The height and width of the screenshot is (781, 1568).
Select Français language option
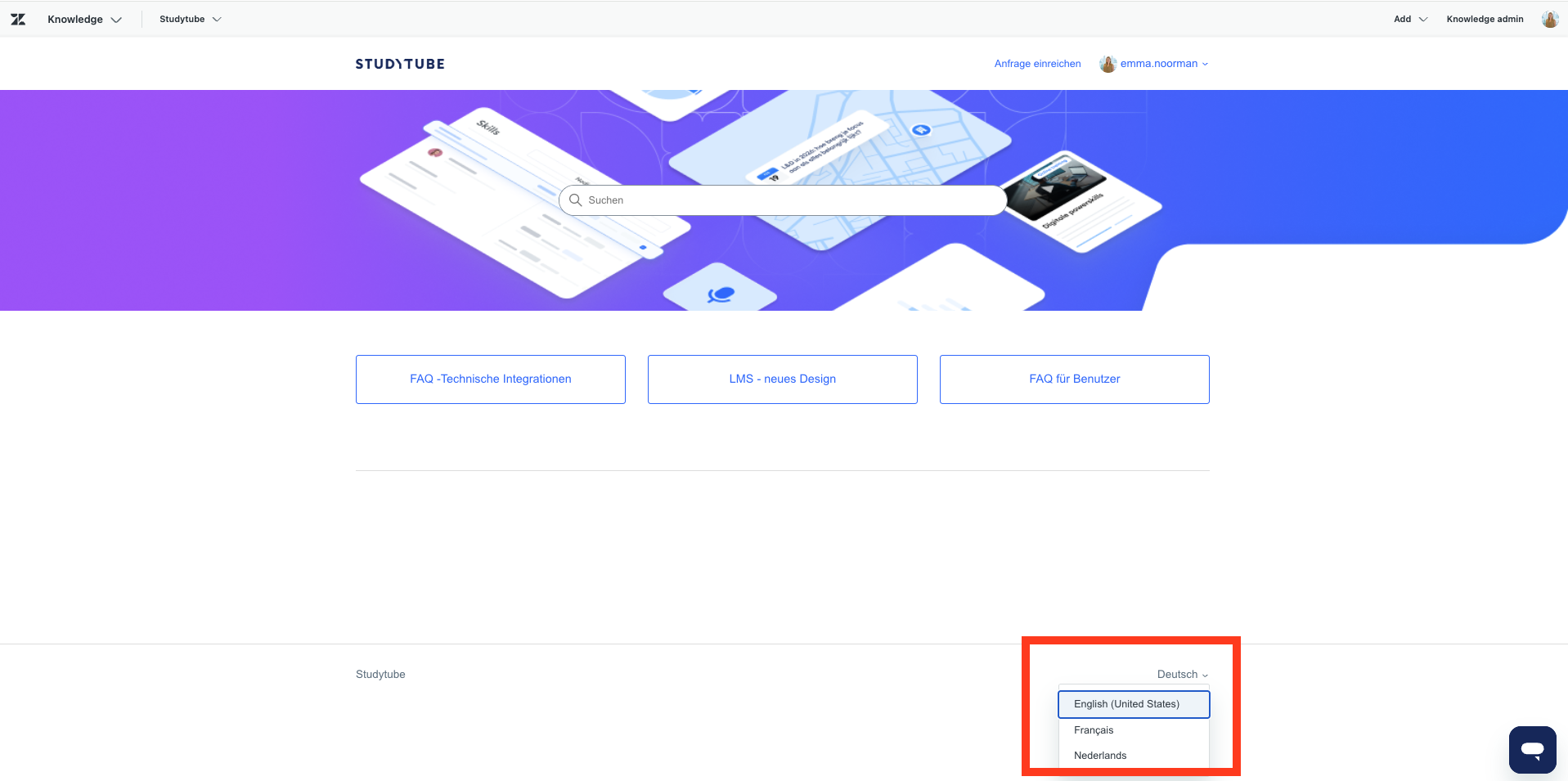pyautogui.click(x=1134, y=730)
